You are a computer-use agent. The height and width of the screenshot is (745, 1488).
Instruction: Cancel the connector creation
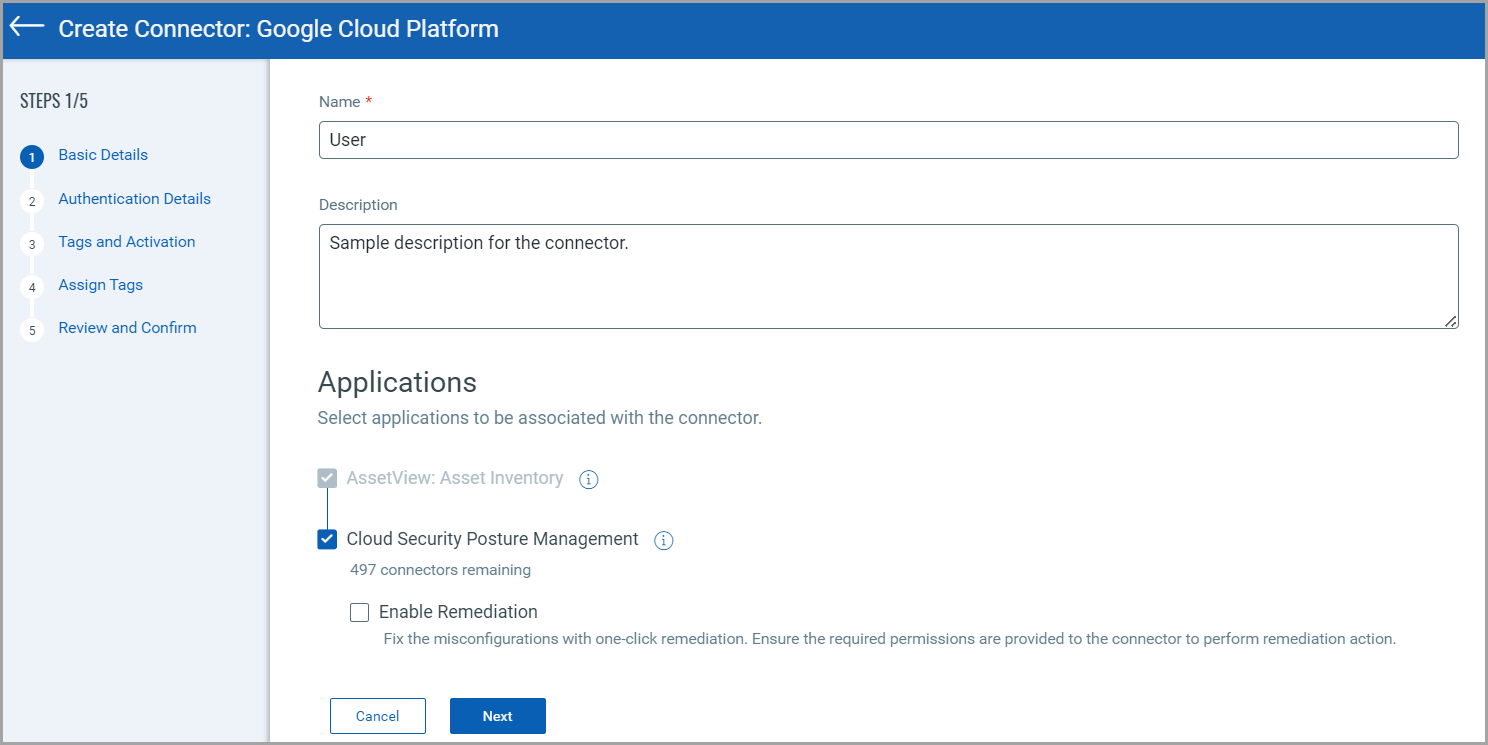coord(377,715)
